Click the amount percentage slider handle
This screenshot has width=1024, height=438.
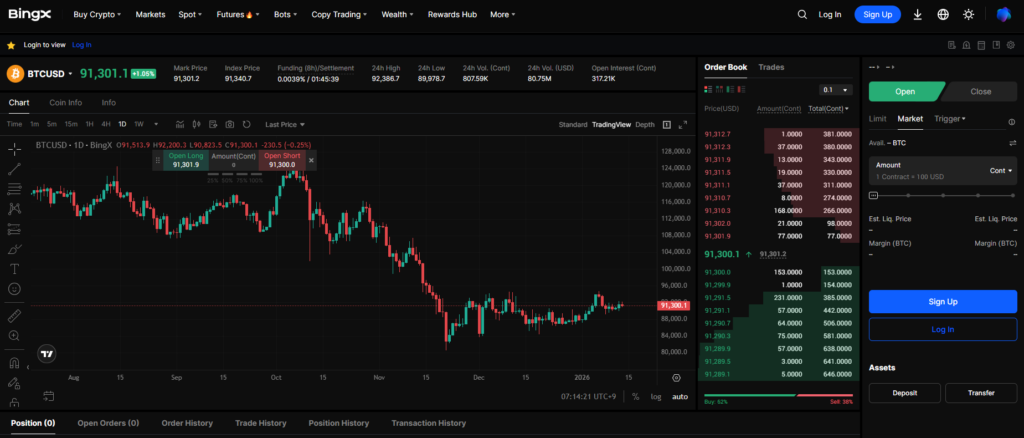pyautogui.click(x=874, y=195)
